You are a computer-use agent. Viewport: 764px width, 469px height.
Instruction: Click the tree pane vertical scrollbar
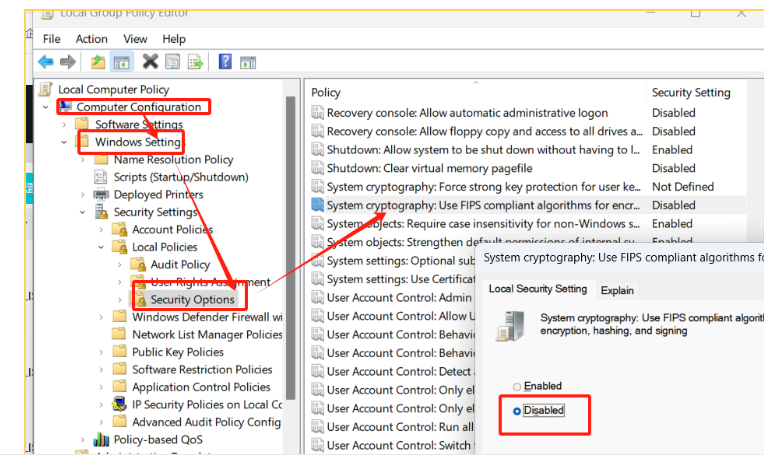click(291, 248)
